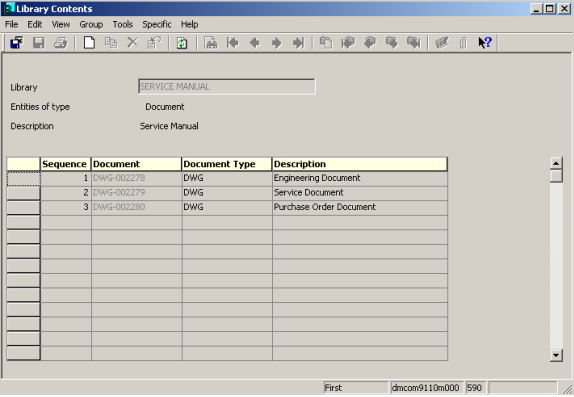Viewport: 574px width, 397px height.
Task: Click the paperclip attachment icon
Action: [x=463, y=43]
